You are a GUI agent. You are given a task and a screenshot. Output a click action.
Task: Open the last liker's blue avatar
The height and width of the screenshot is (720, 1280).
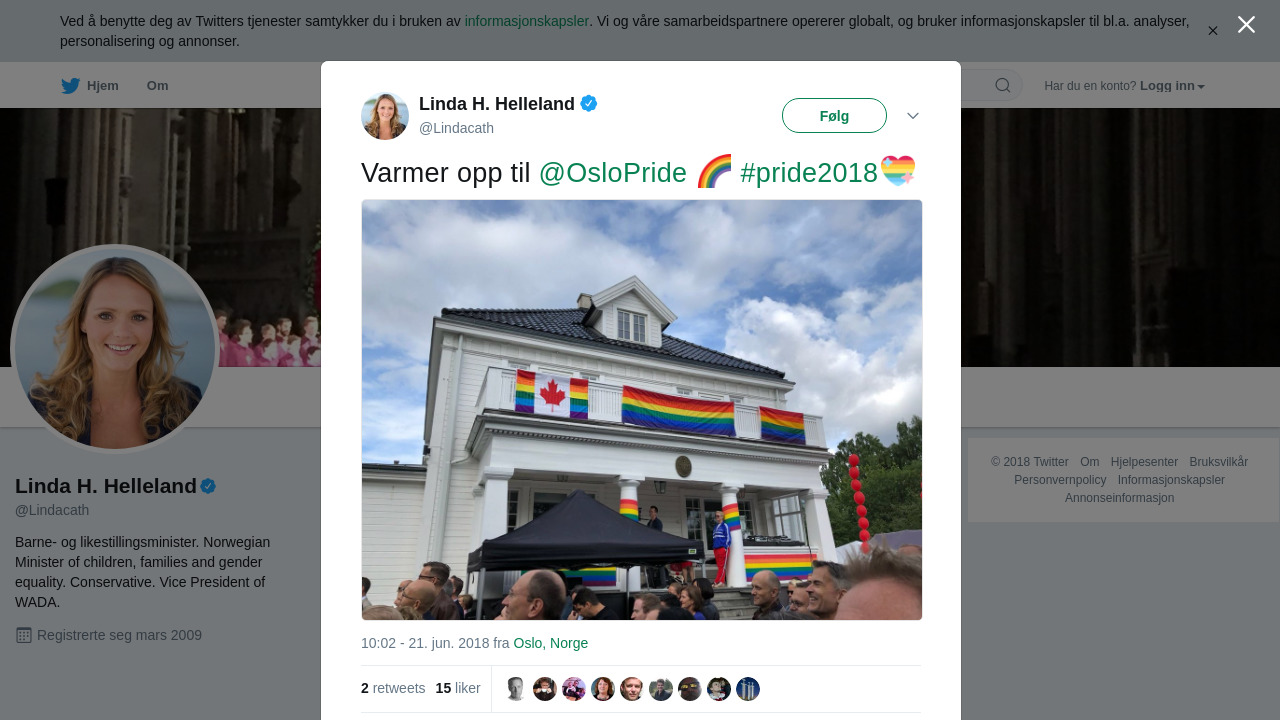[748, 689]
